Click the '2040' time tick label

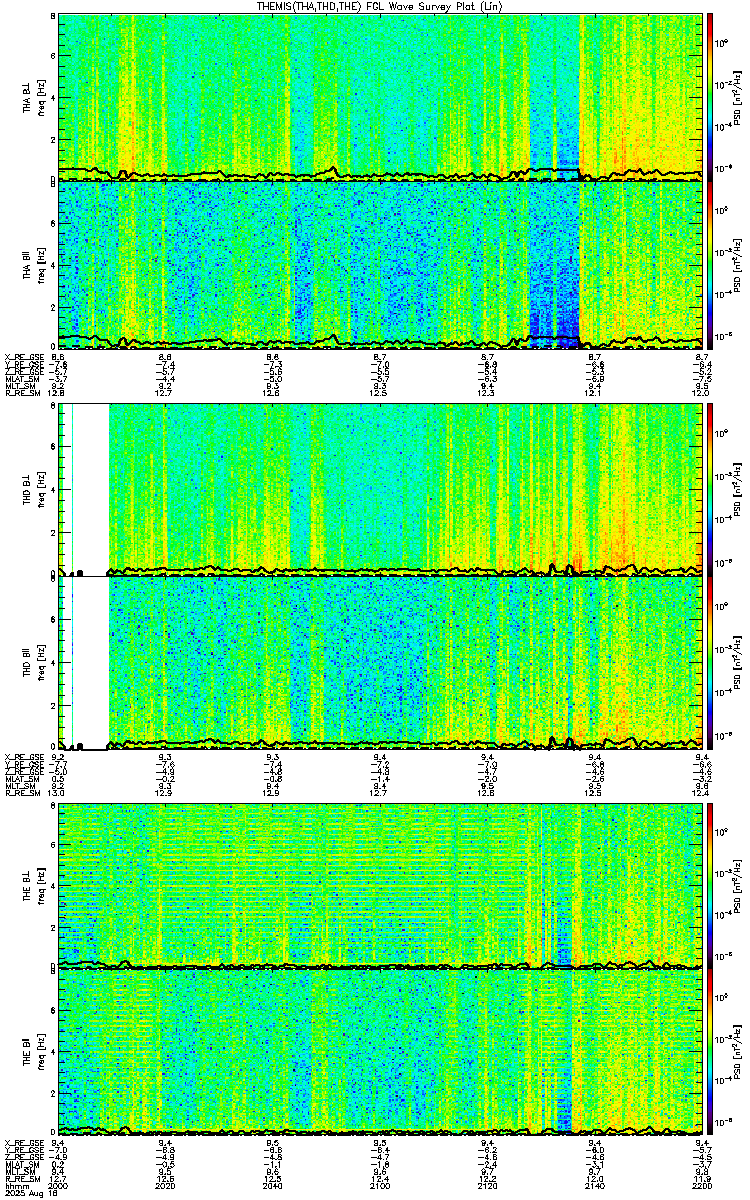click(273, 1185)
